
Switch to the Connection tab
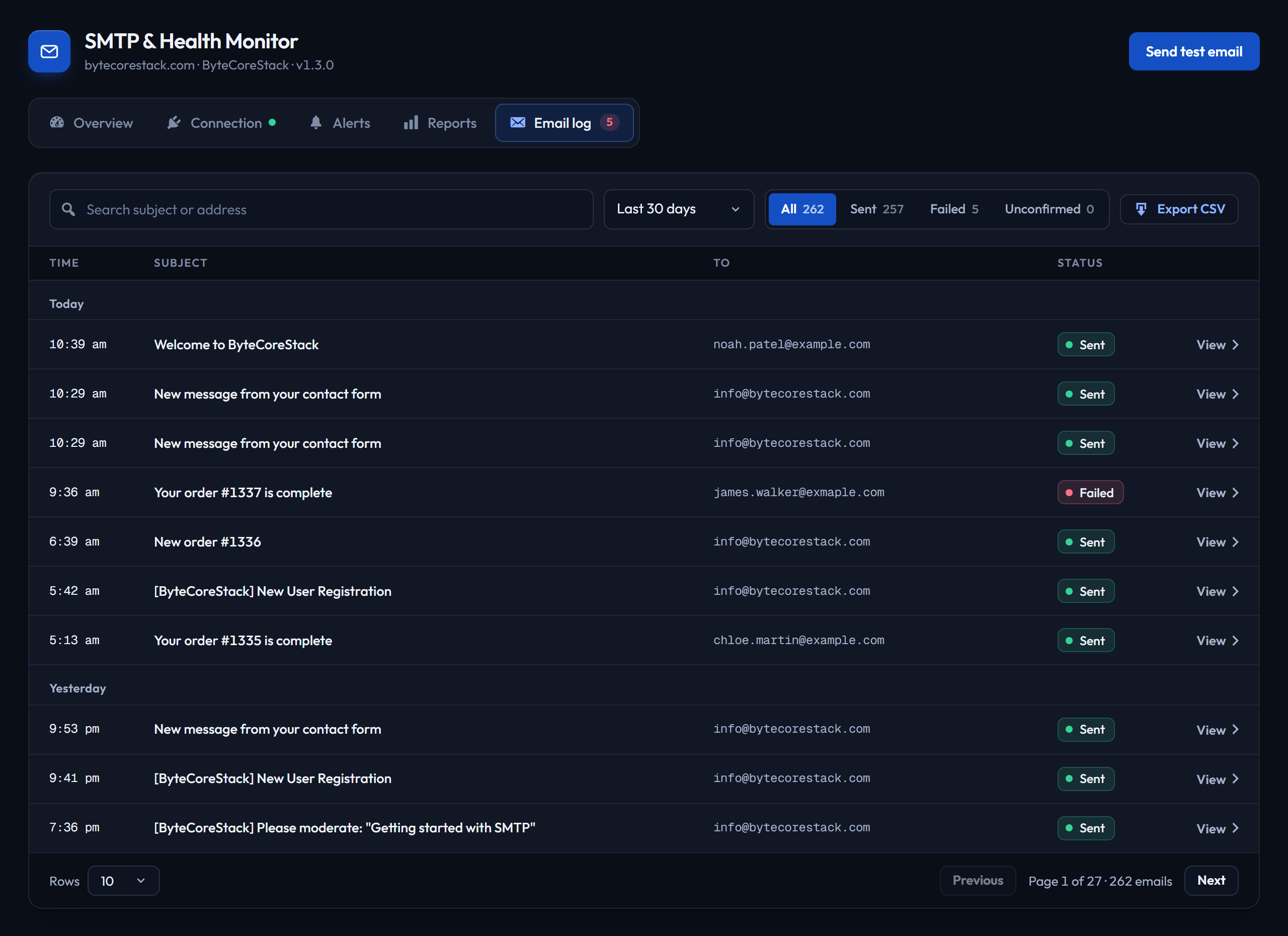point(222,123)
